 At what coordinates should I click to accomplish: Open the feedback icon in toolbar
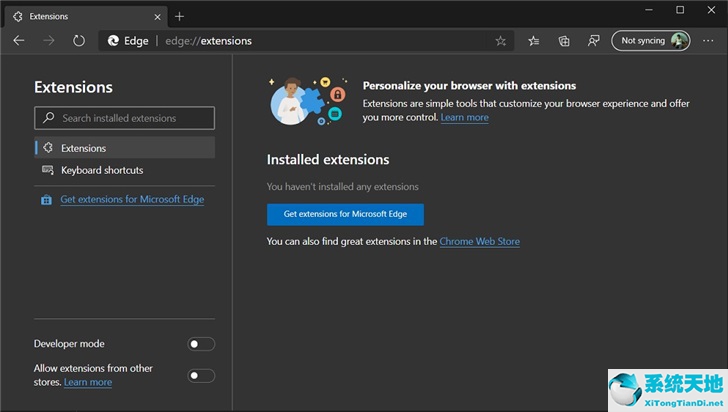point(593,41)
